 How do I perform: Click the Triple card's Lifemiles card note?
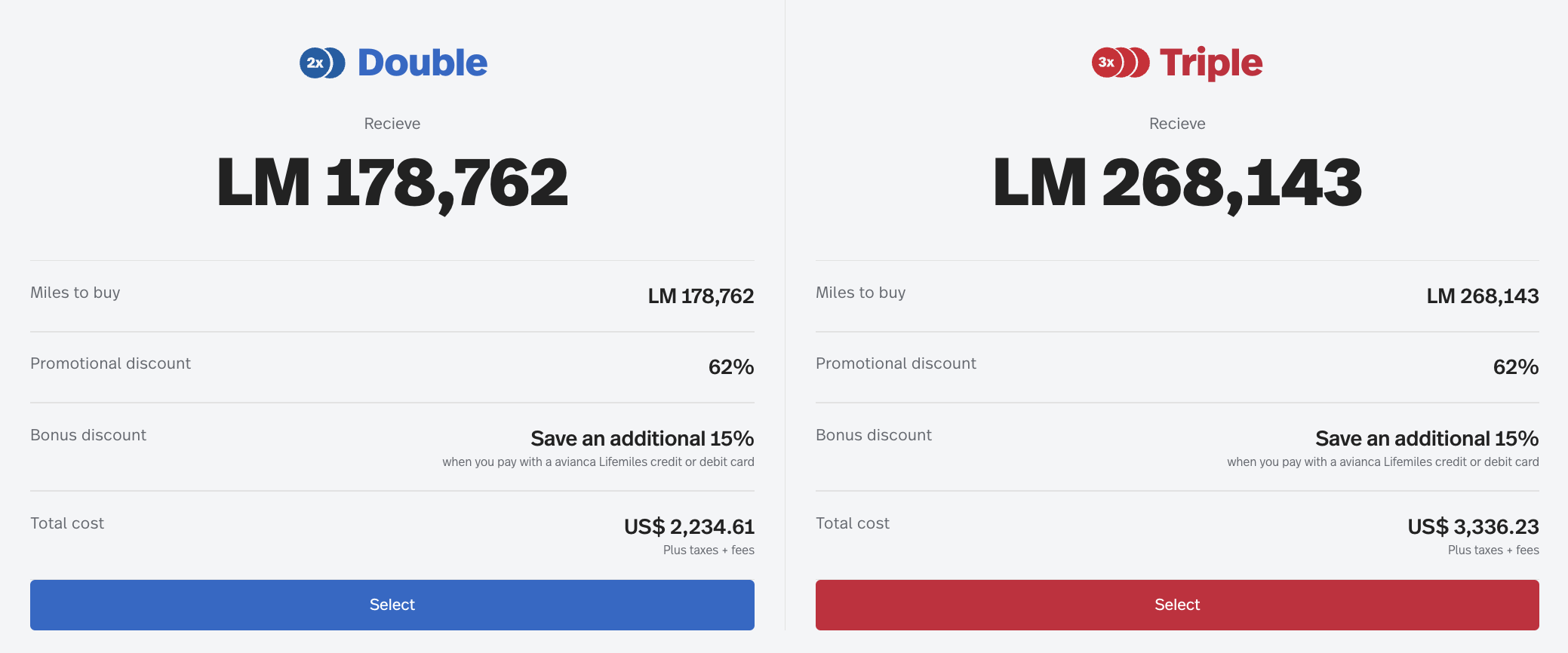1382,462
